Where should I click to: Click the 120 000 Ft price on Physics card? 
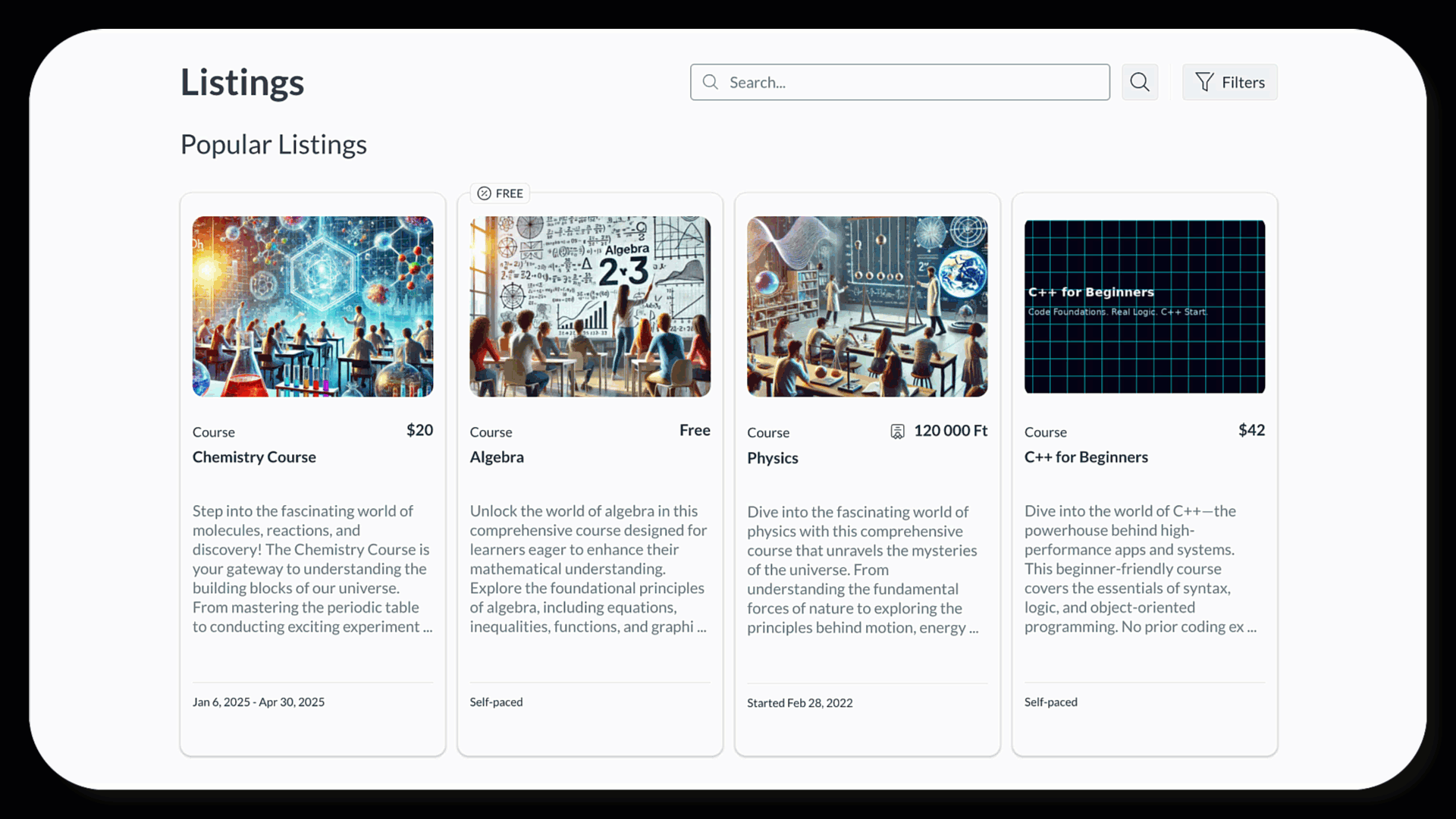950,430
